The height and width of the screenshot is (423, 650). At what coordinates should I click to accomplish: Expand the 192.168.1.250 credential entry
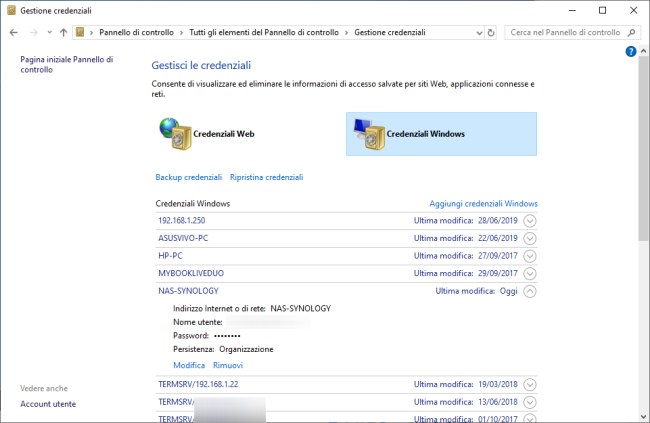[530, 220]
